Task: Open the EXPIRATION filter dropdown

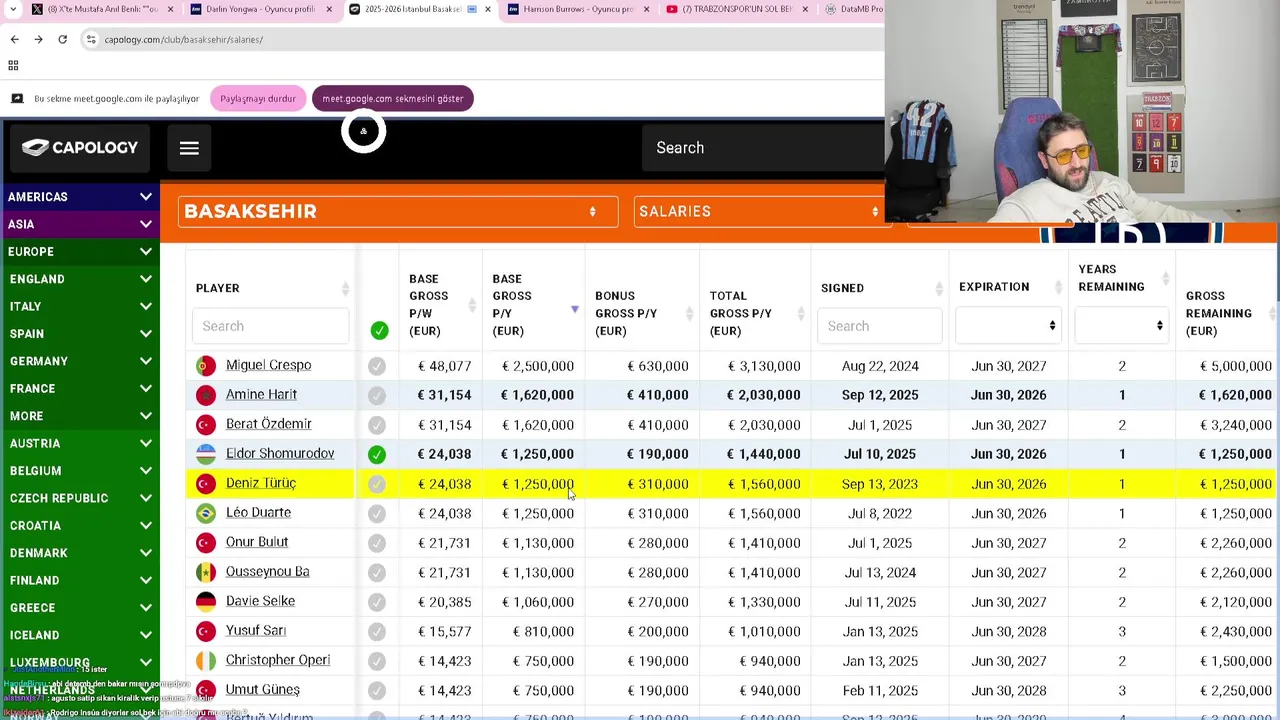Action: (1008, 325)
